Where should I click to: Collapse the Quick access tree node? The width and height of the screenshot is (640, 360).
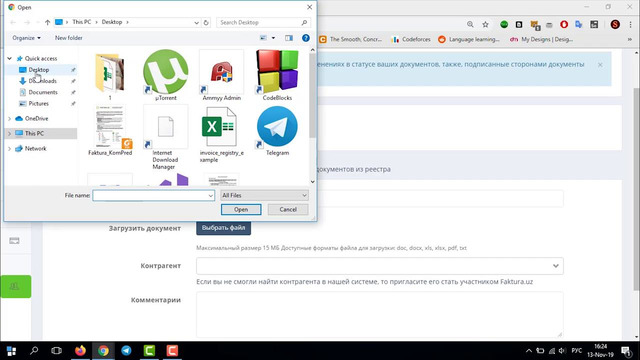pos(9,59)
